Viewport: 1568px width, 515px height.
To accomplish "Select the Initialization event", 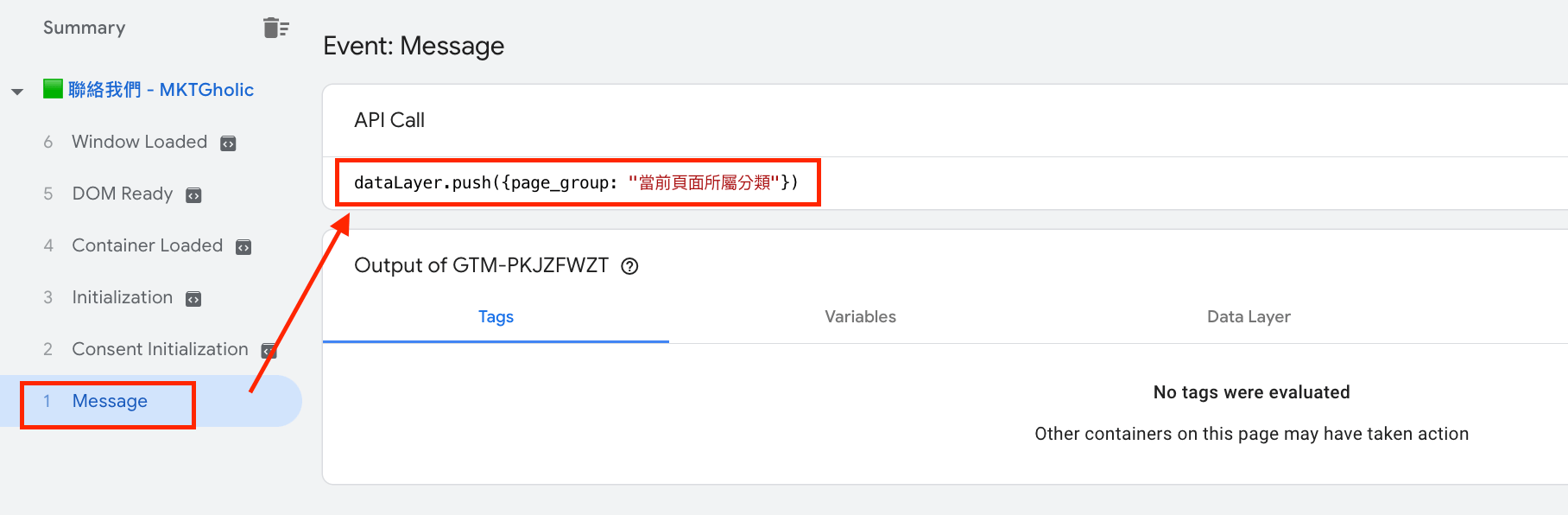I will (x=123, y=297).
